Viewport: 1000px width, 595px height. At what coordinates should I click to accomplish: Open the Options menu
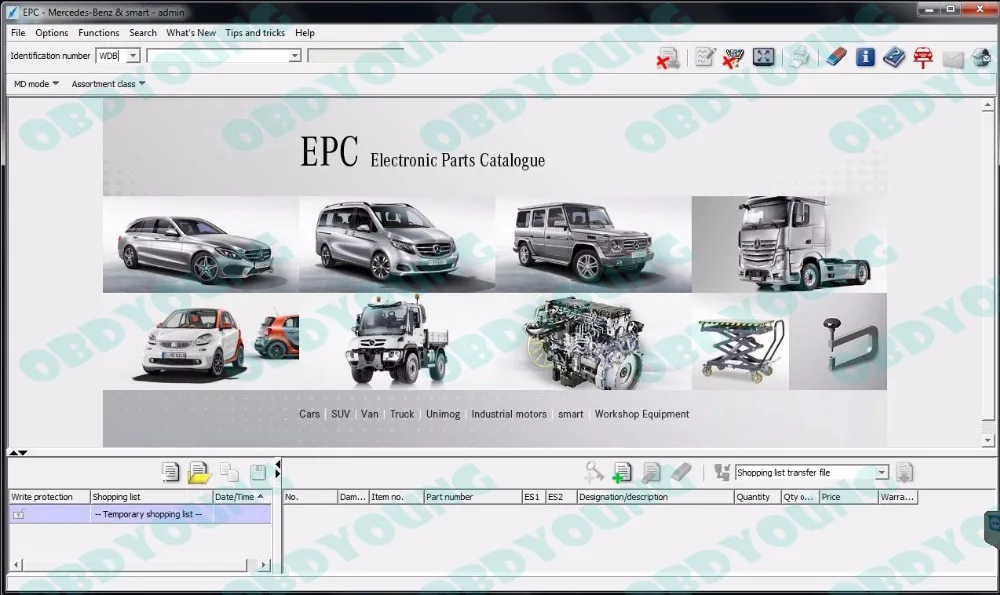52,33
